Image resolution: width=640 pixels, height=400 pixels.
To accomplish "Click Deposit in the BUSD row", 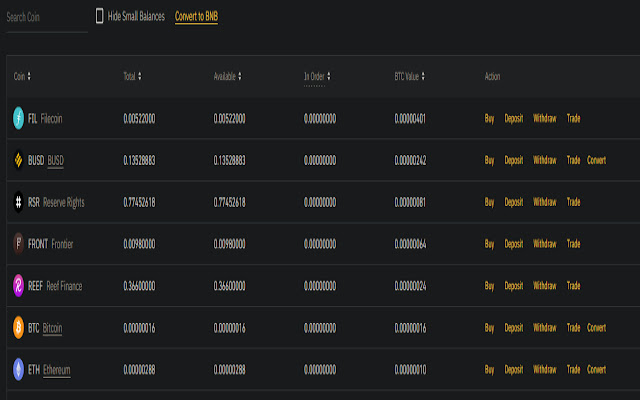I will (x=513, y=160).
